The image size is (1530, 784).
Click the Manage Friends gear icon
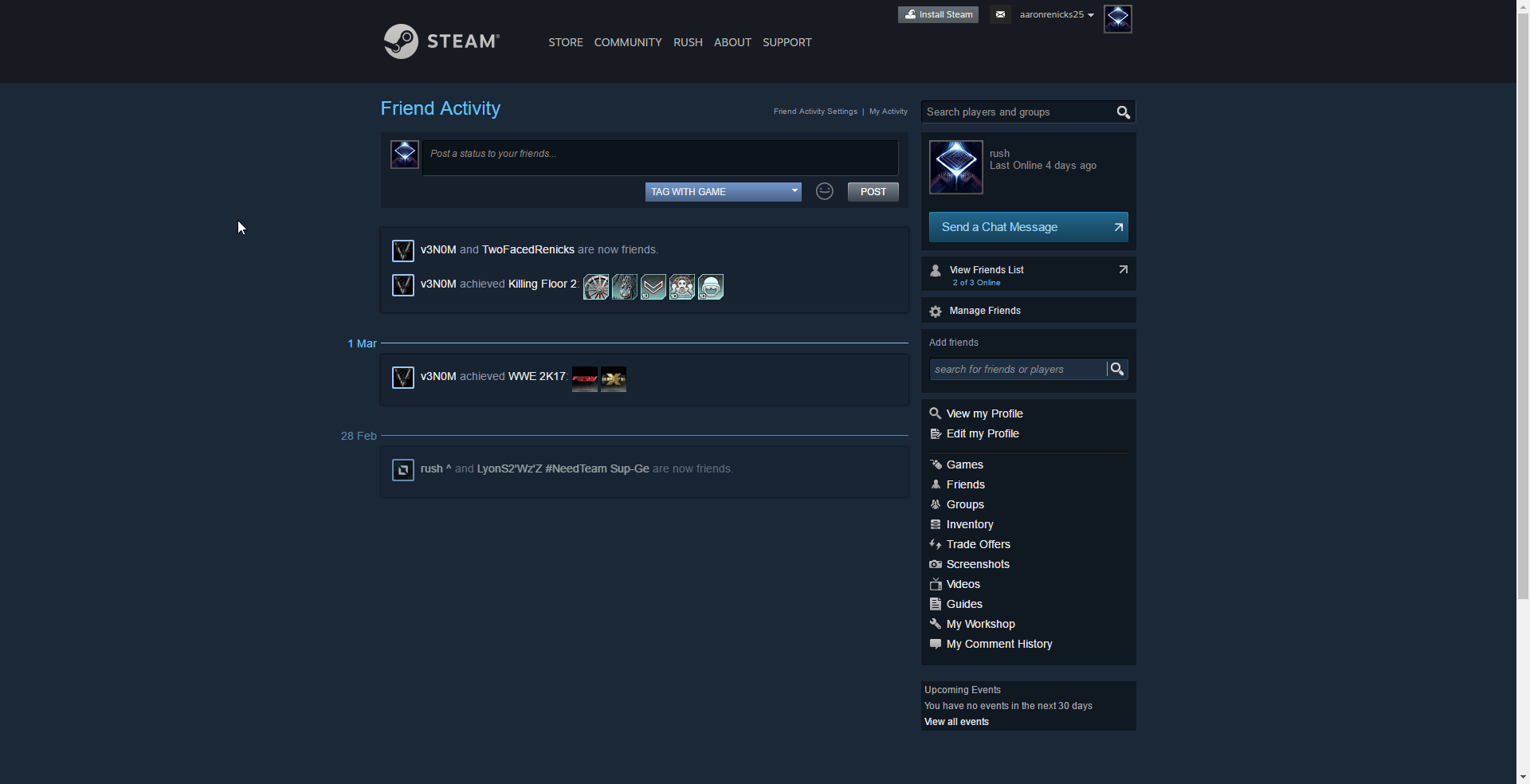(x=936, y=312)
